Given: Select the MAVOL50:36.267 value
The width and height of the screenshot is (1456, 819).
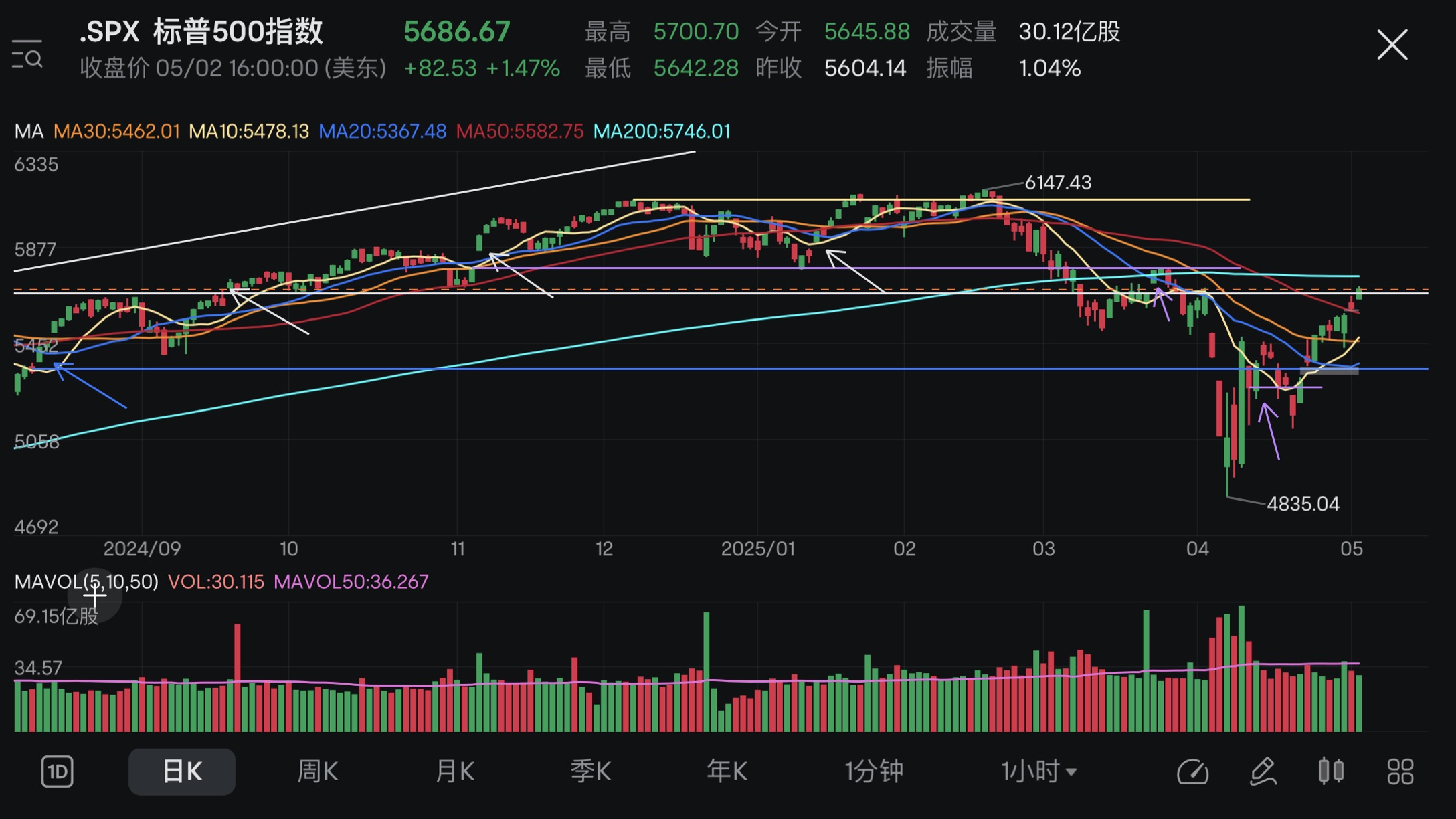Looking at the screenshot, I should 351,581.
